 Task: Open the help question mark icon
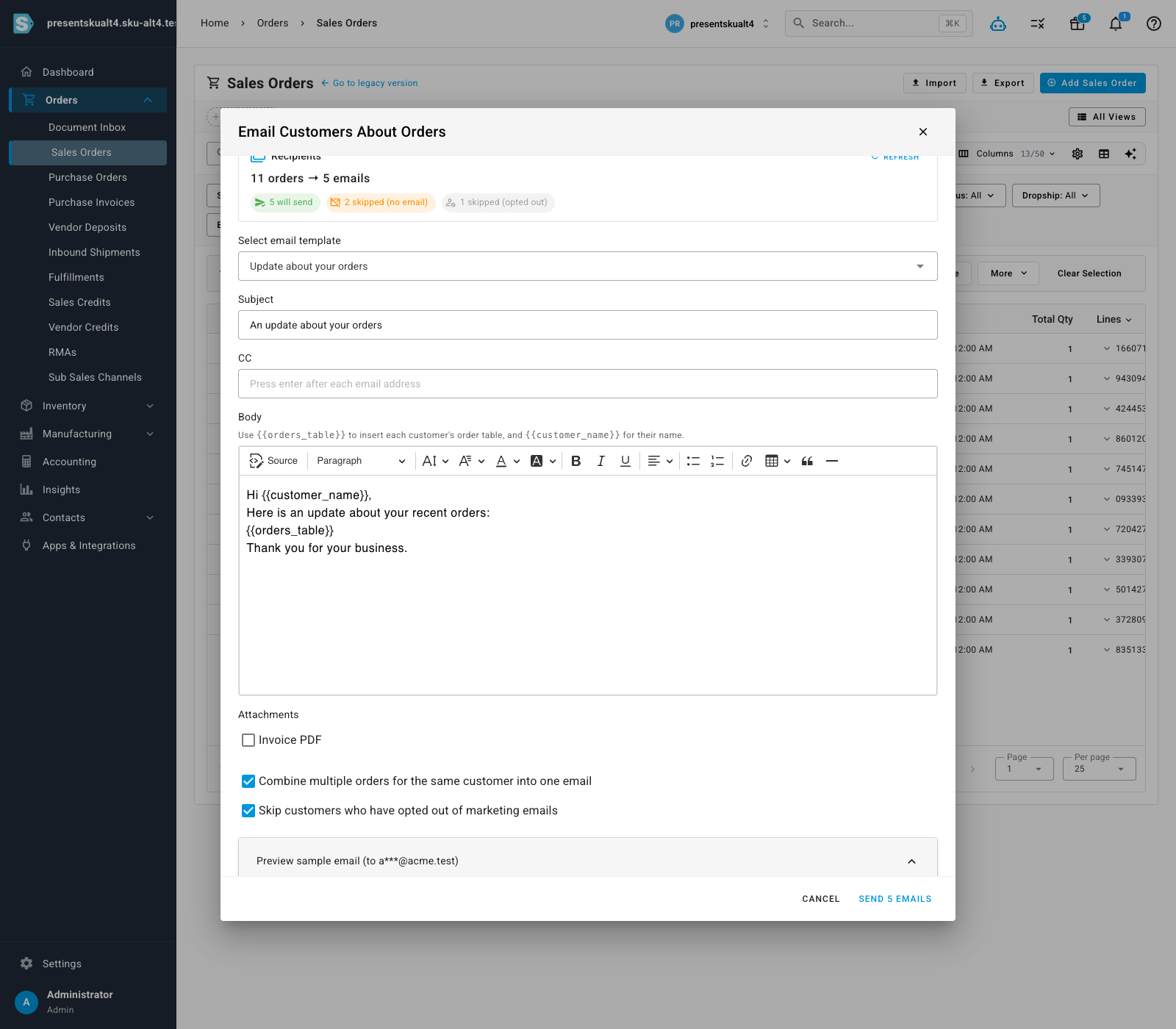(1154, 24)
